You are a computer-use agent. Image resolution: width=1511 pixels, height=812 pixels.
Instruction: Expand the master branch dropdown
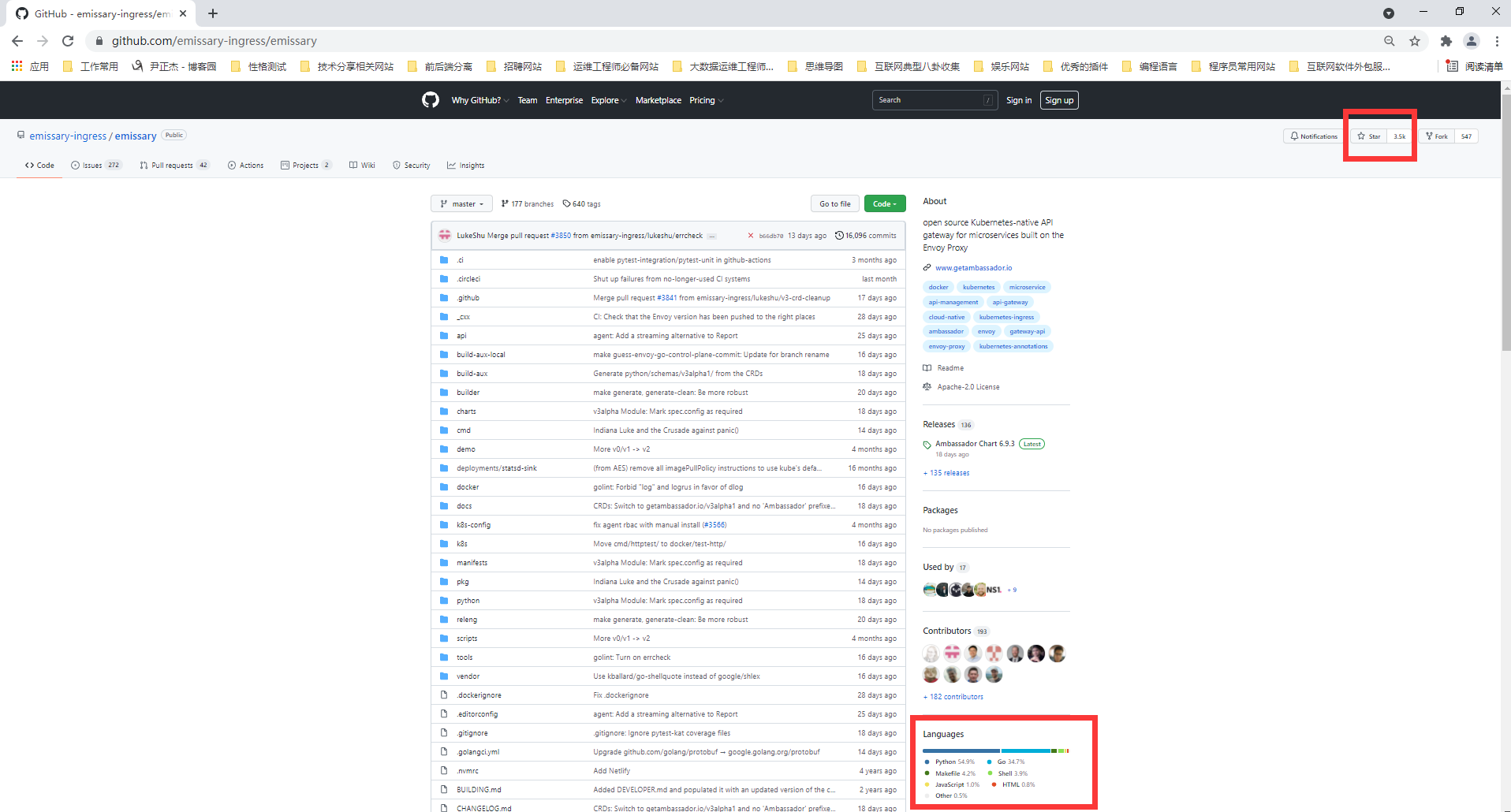pos(461,204)
